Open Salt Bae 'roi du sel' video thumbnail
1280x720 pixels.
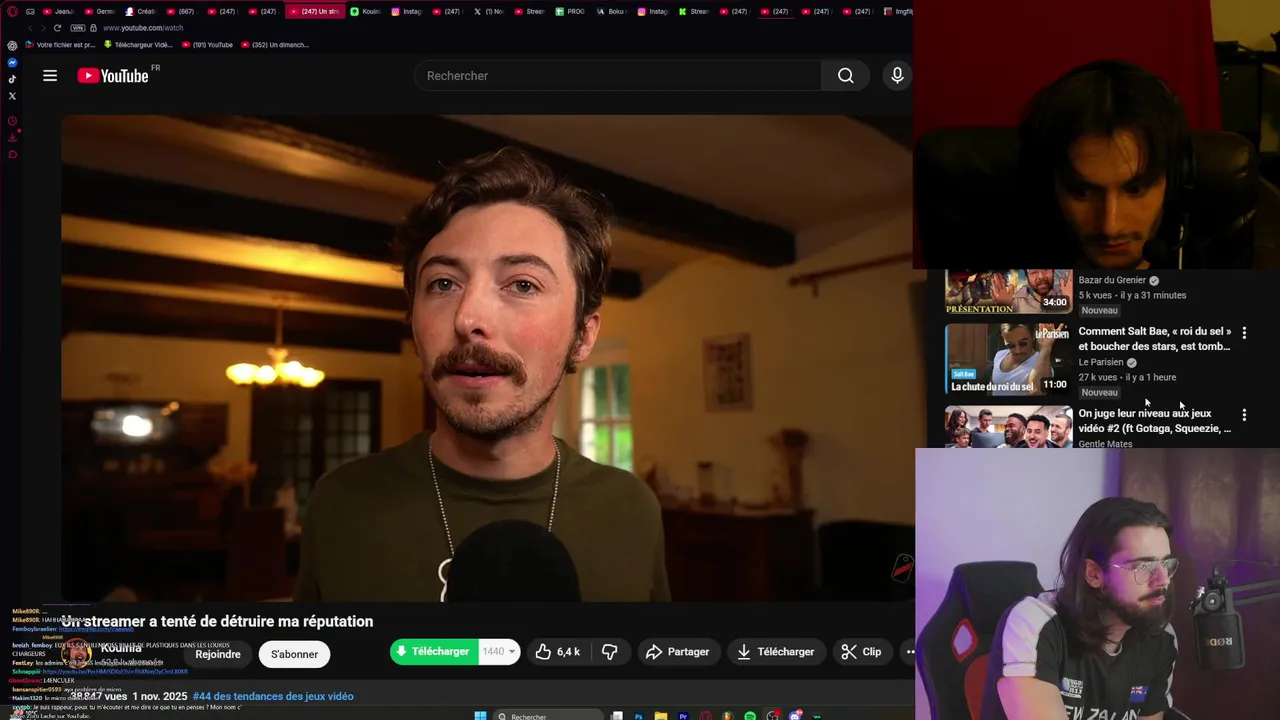1009,360
